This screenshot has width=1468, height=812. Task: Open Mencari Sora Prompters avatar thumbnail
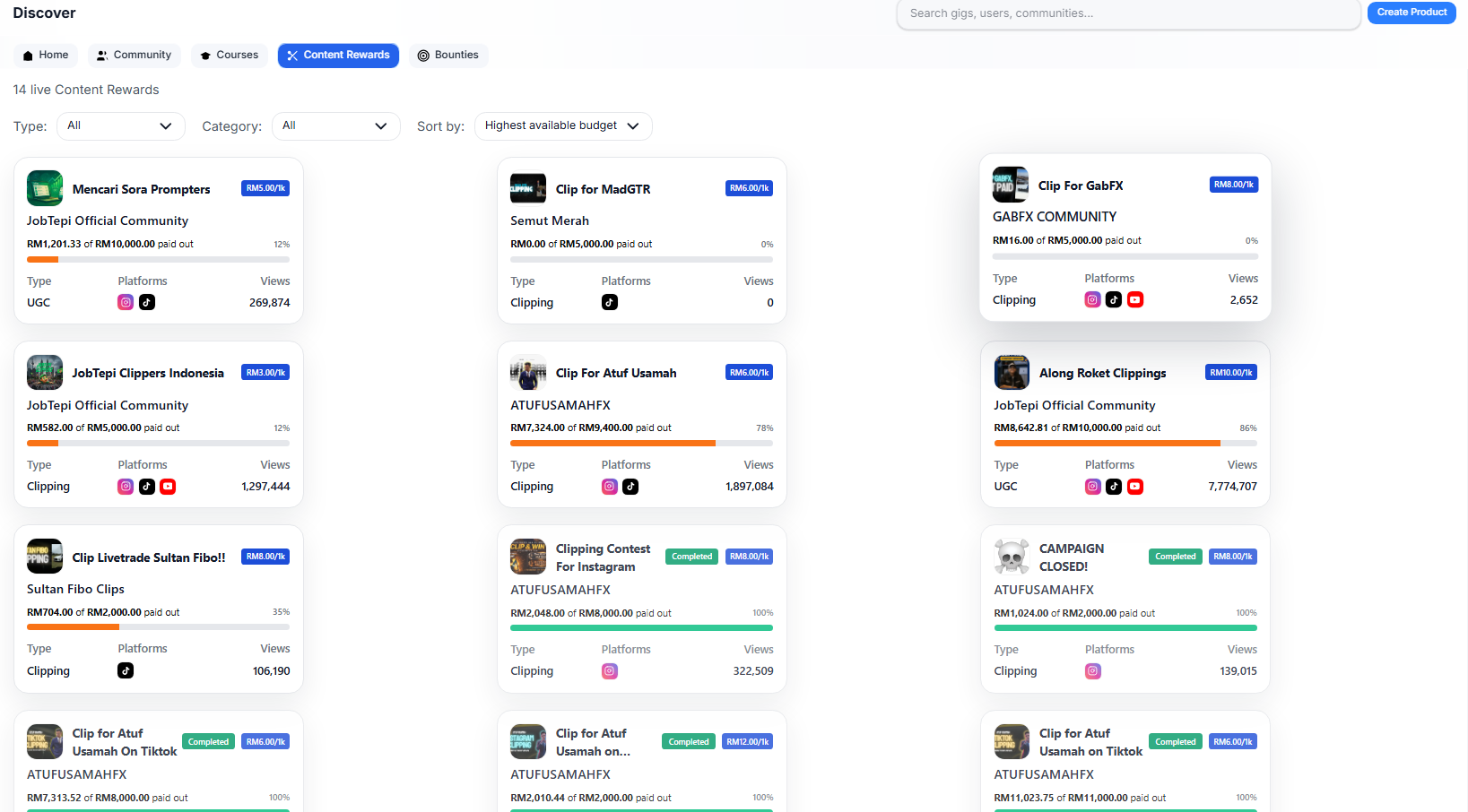[x=45, y=188]
